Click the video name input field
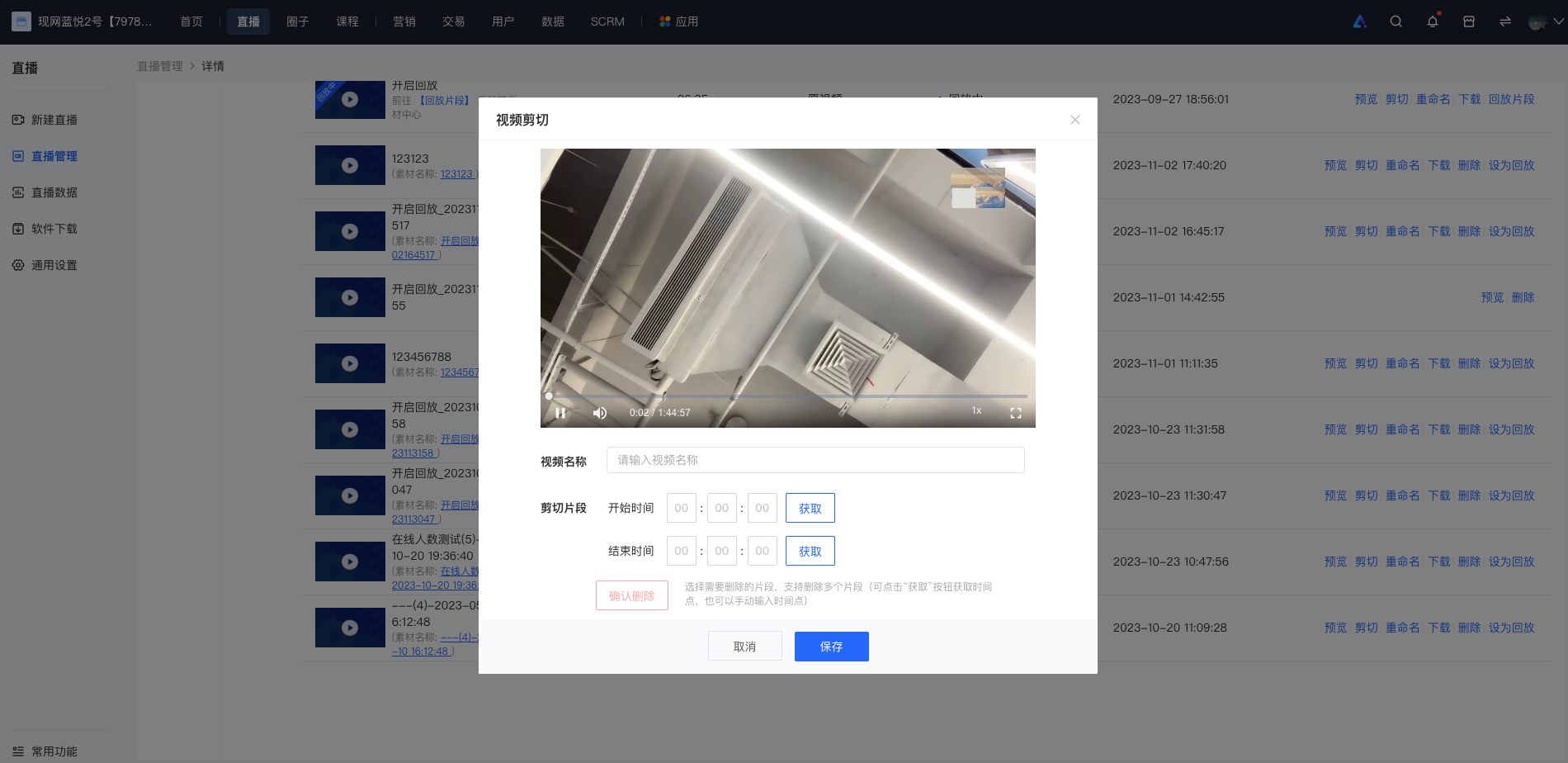 815,460
